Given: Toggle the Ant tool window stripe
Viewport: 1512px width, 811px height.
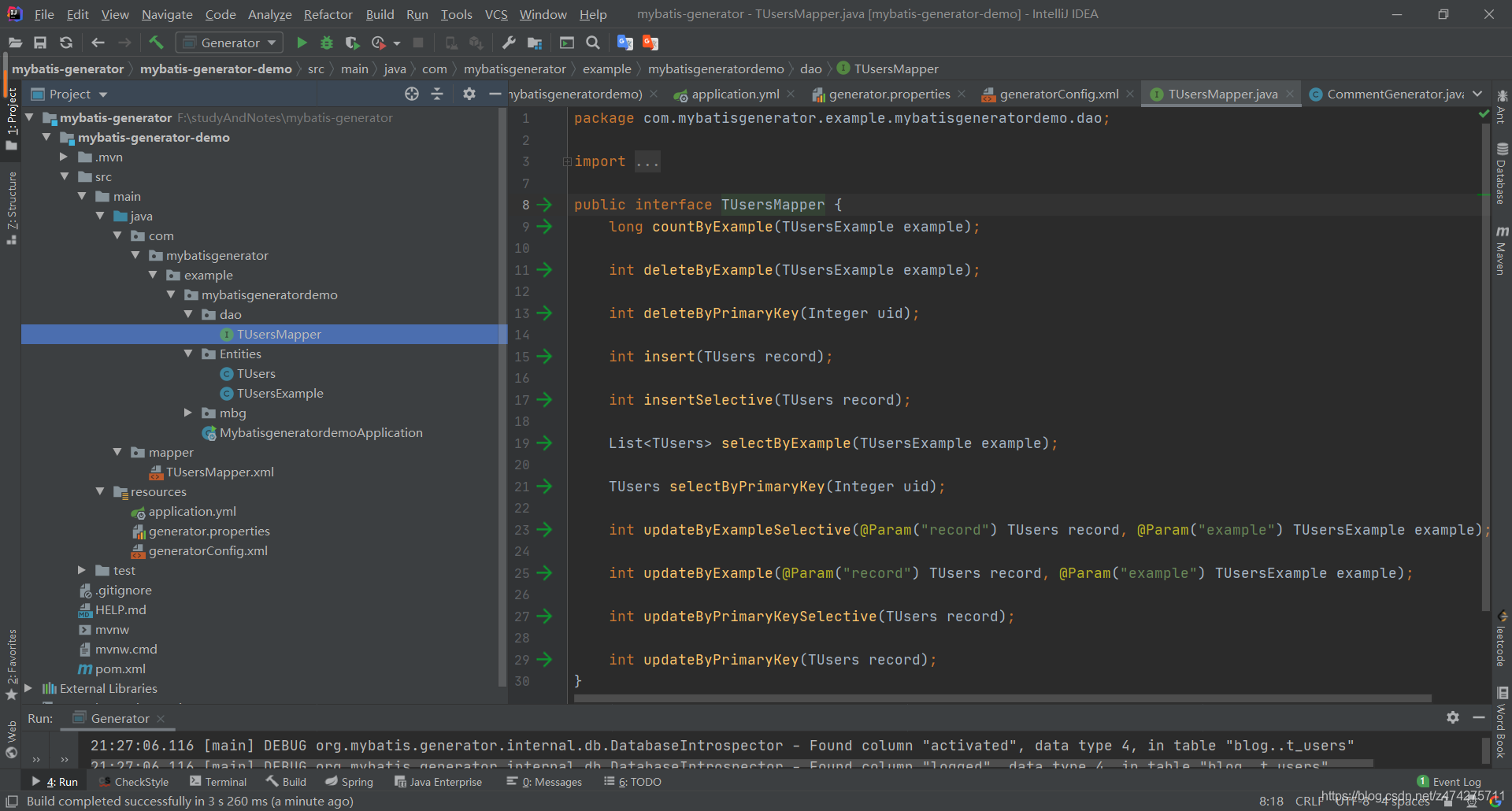Looking at the screenshot, I should click(x=1502, y=106).
